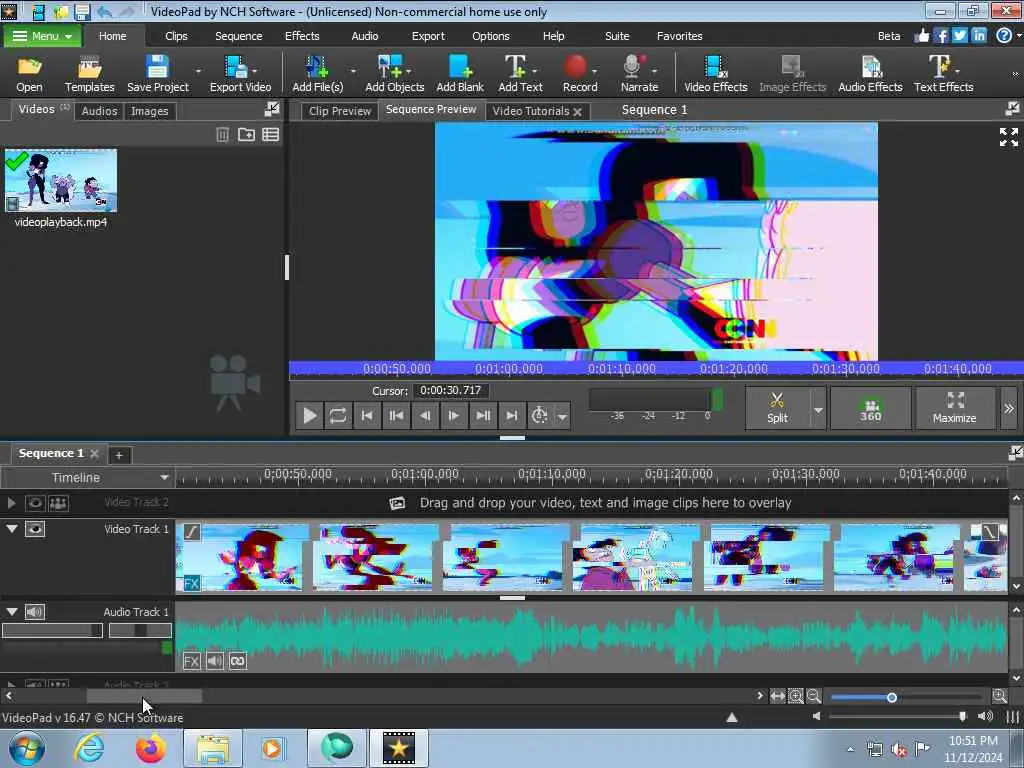Jump to the sequence start
This screenshot has height=768, width=1024.
pyautogui.click(x=367, y=416)
